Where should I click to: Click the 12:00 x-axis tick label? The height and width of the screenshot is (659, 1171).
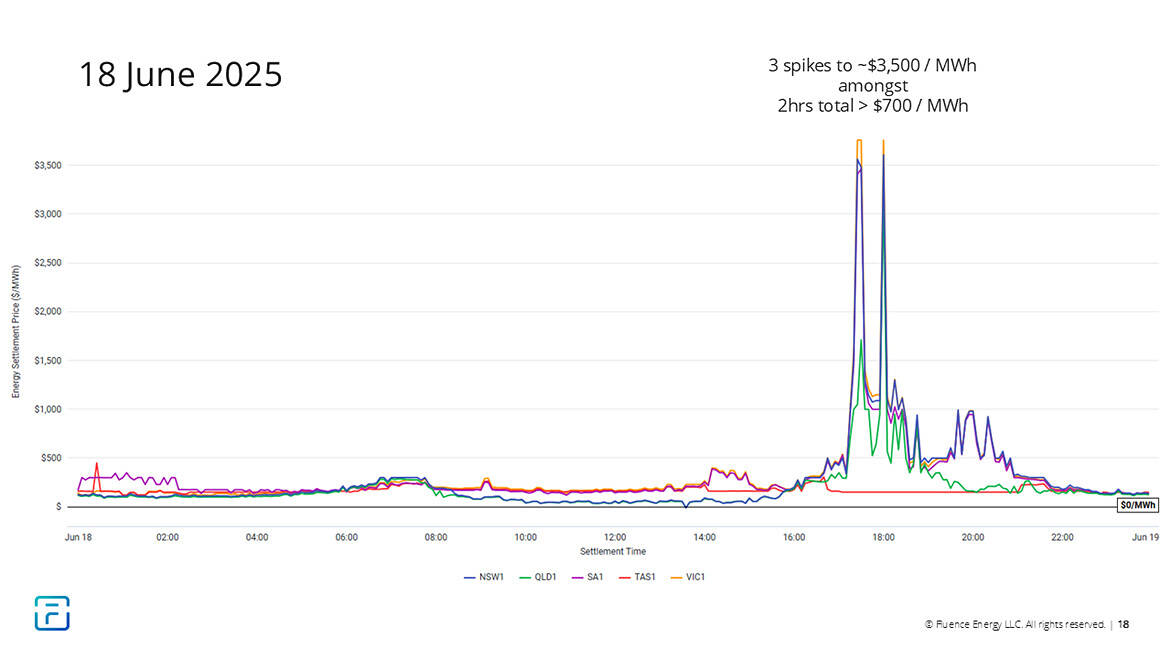click(615, 537)
